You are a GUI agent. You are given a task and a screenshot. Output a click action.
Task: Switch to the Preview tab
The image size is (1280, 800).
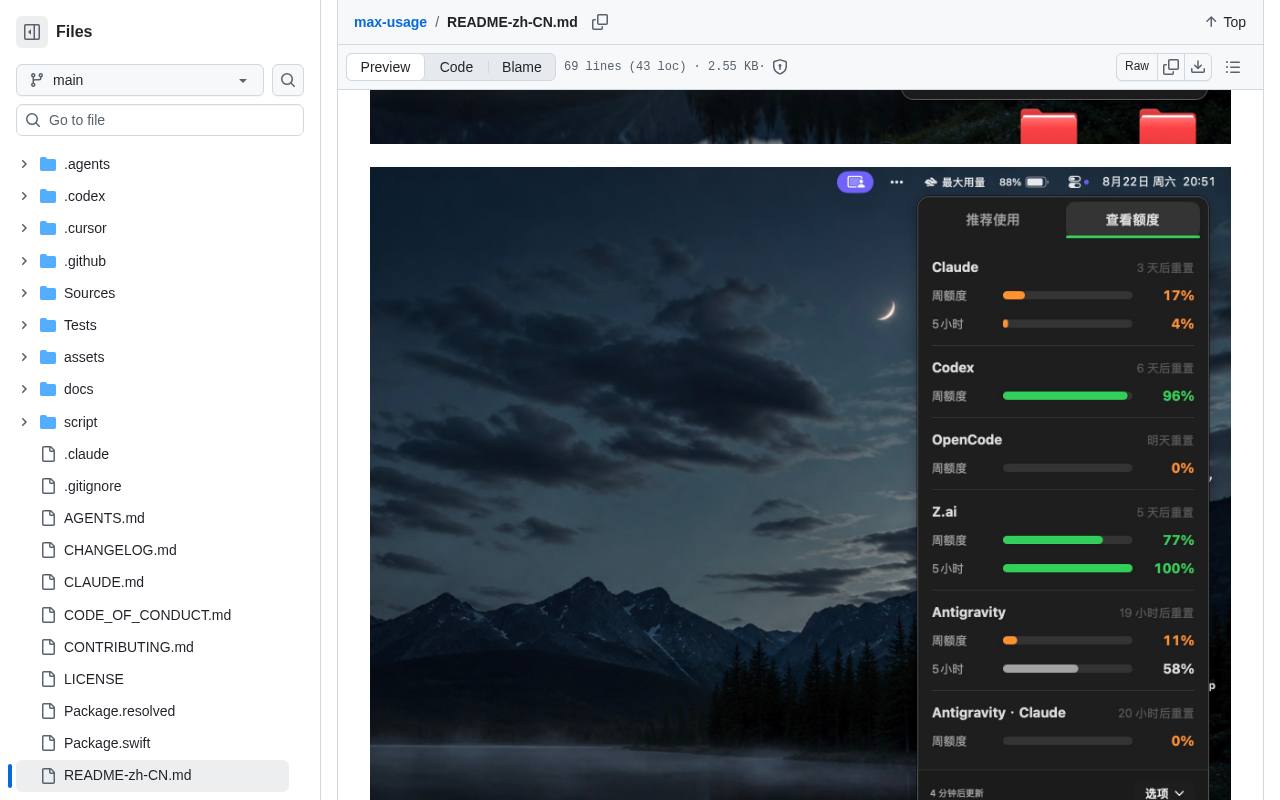pyautogui.click(x=385, y=67)
